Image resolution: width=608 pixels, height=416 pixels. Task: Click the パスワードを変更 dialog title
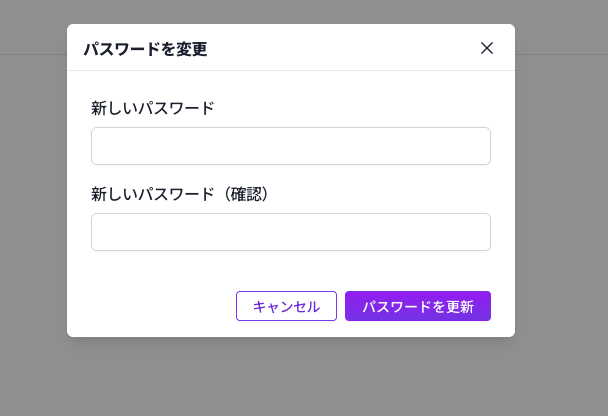(x=145, y=49)
